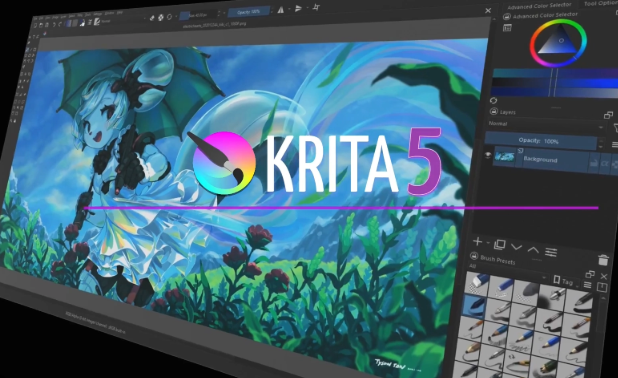The image size is (618, 378).
Task: Open the add-layer type dropdown arrow
Action: point(487,243)
